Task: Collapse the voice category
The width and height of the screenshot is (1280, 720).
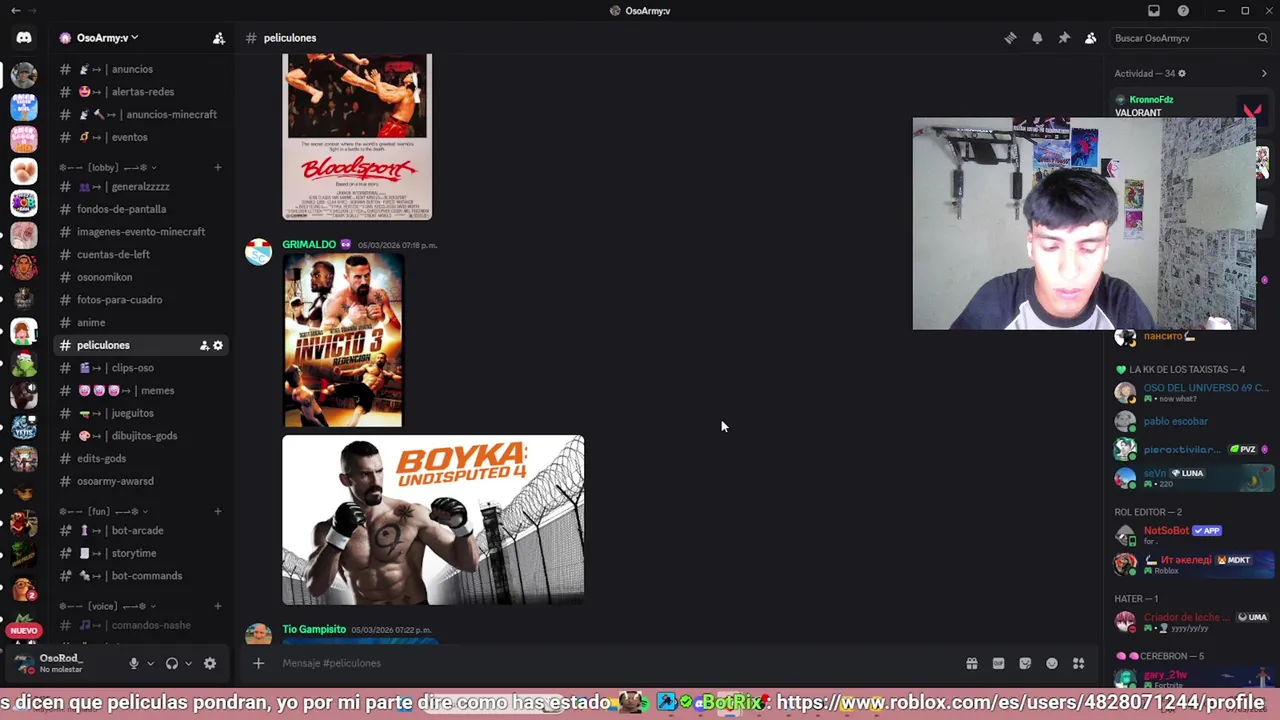Action: [107, 606]
